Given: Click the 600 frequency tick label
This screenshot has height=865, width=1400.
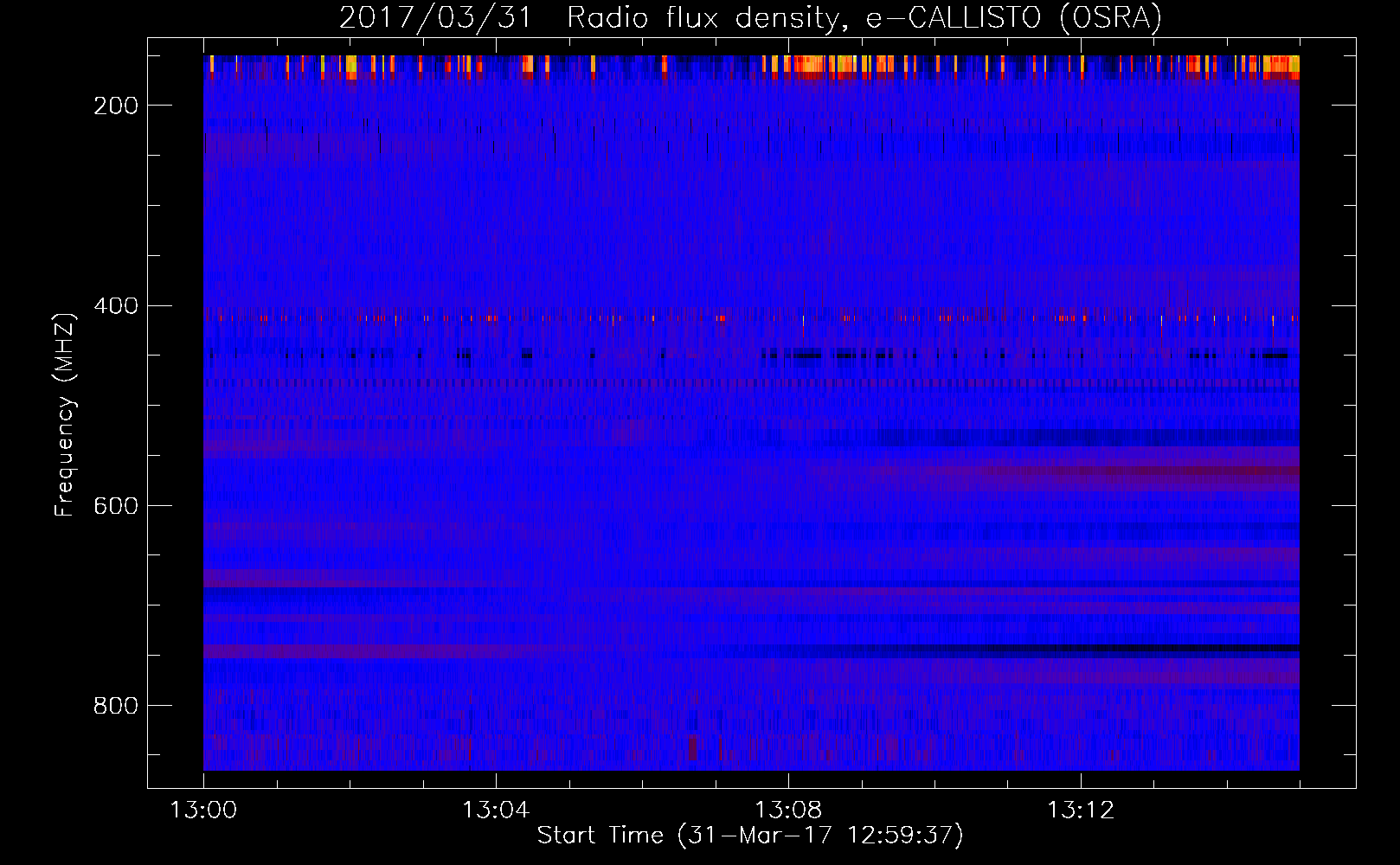Looking at the screenshot, I should (x=116, y=506).
